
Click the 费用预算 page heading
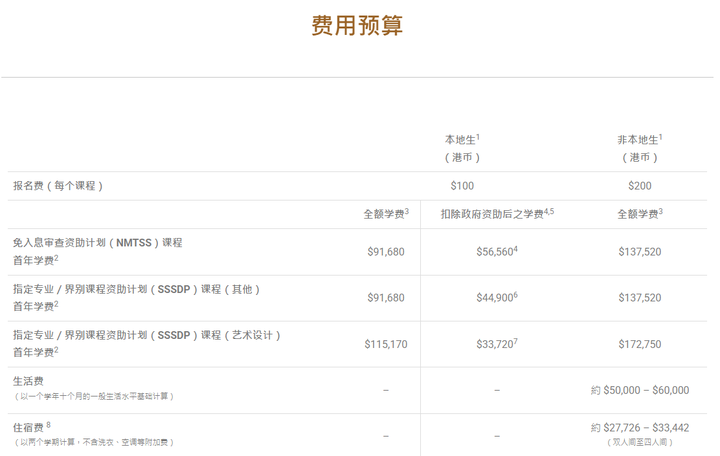tap(357, 26)
